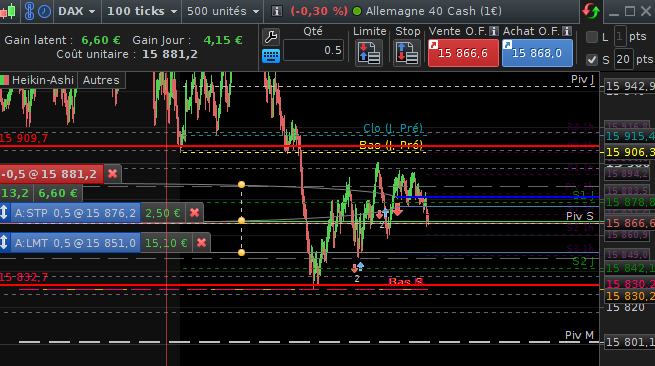Click the move handle arrows of A:STP order
Screen dimensions: 655x366
click(4, 213)
